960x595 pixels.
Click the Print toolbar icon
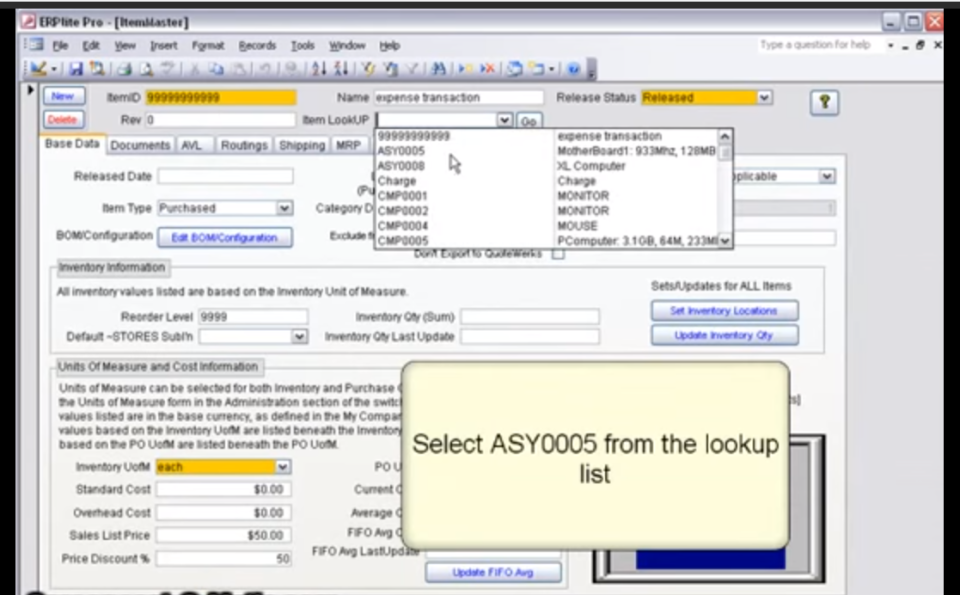(x=124, y=69)
